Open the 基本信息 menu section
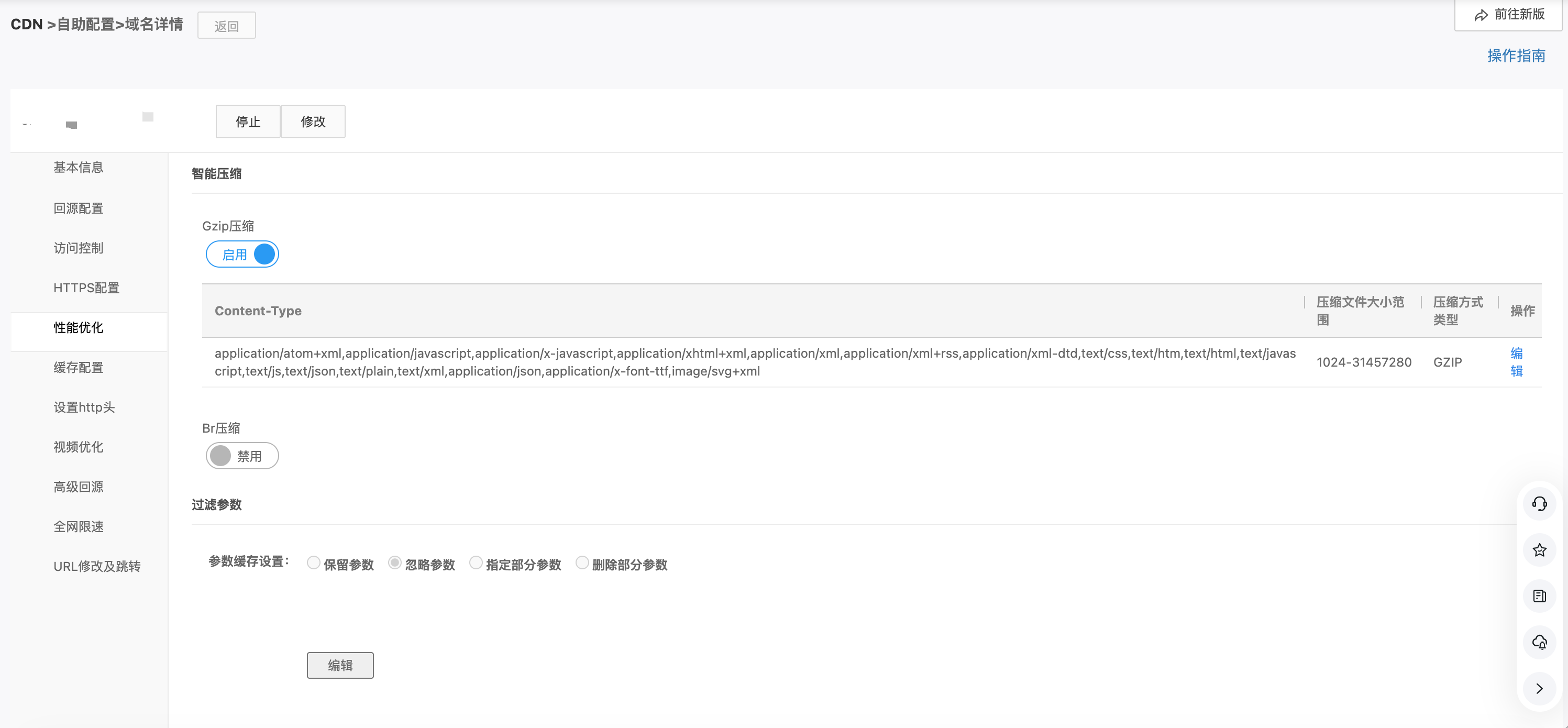The image size is (1568, 728). [x=79, y=168]
